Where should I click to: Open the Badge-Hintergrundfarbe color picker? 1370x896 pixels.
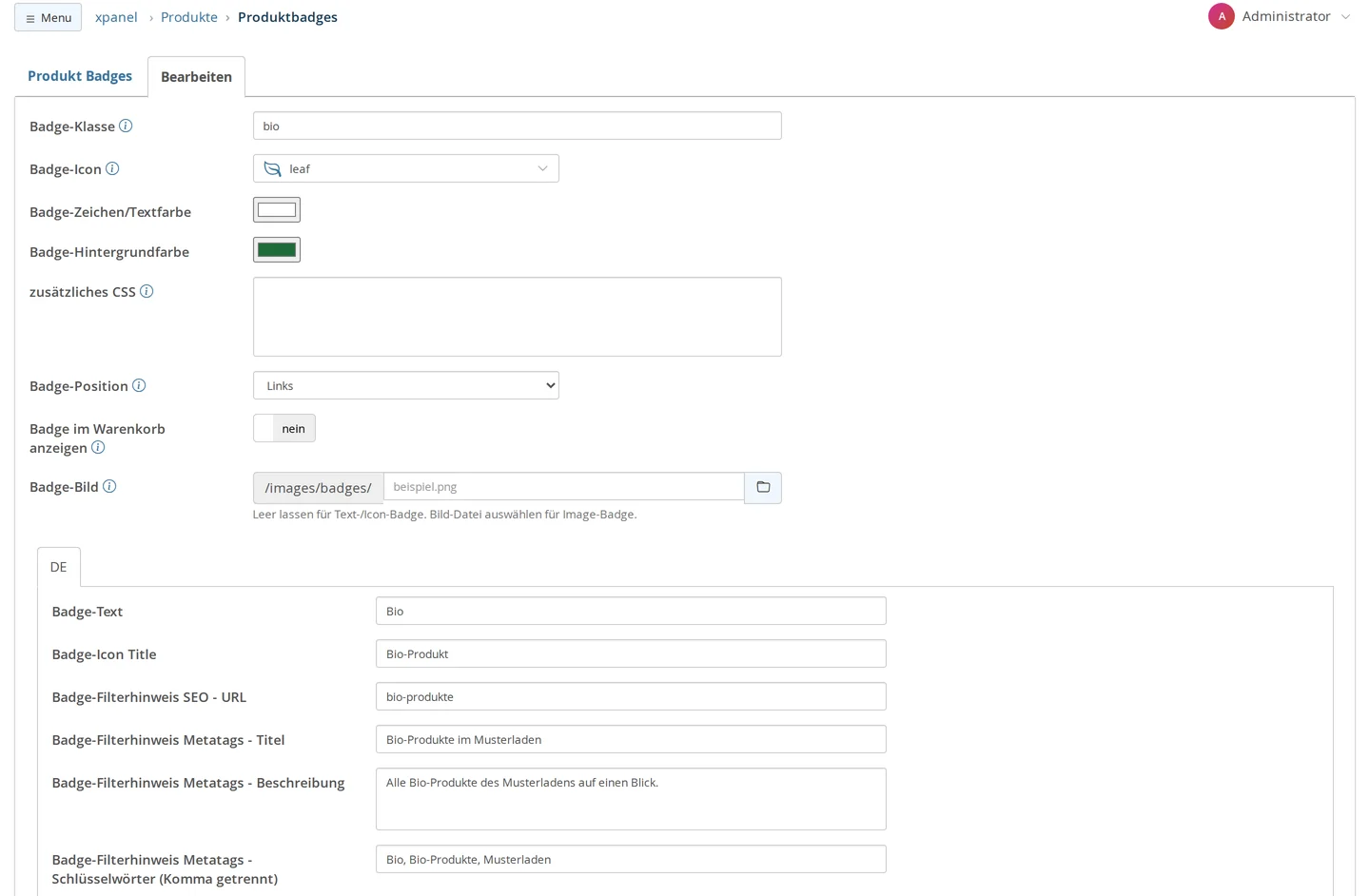[277, 249]
